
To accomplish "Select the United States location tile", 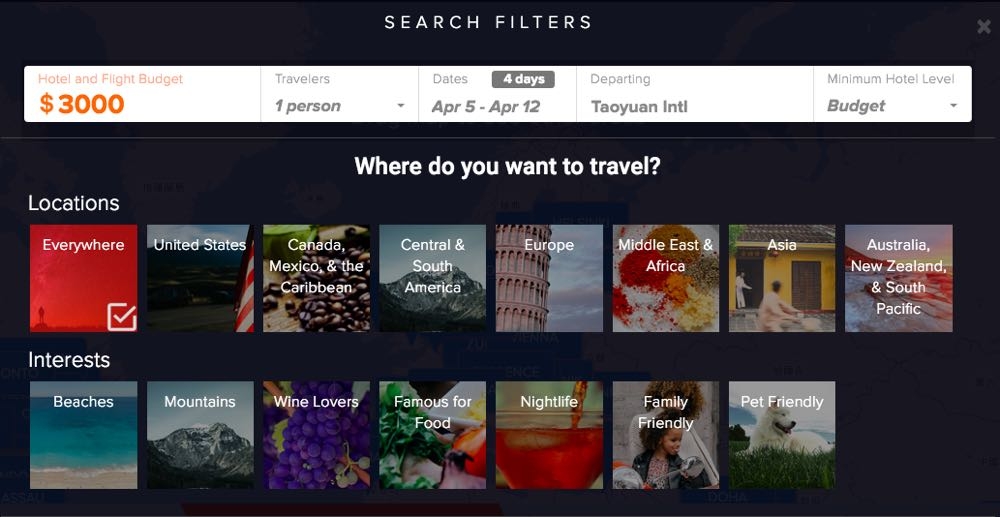I will [200, 278].
